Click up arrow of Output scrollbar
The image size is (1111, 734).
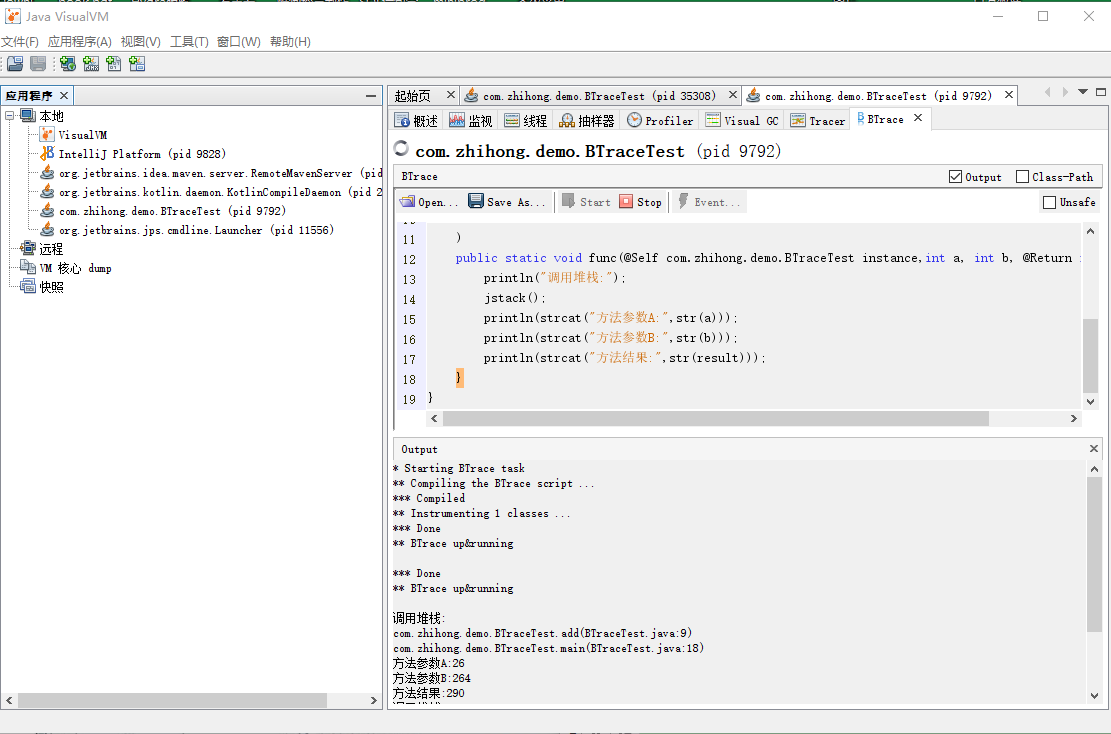point(1094,469)
